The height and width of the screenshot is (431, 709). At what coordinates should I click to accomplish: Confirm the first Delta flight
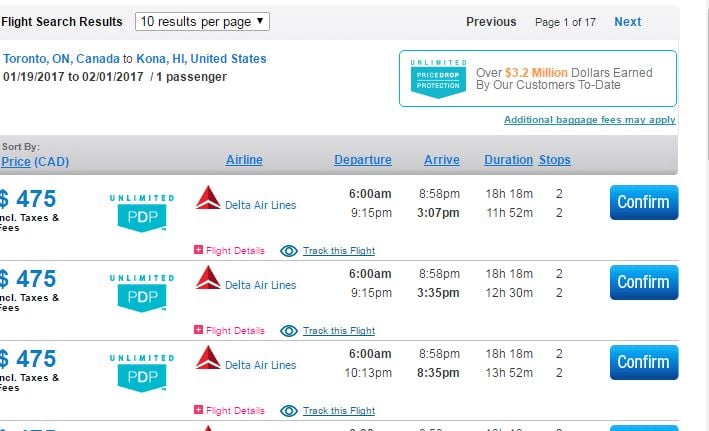point(644,202)
